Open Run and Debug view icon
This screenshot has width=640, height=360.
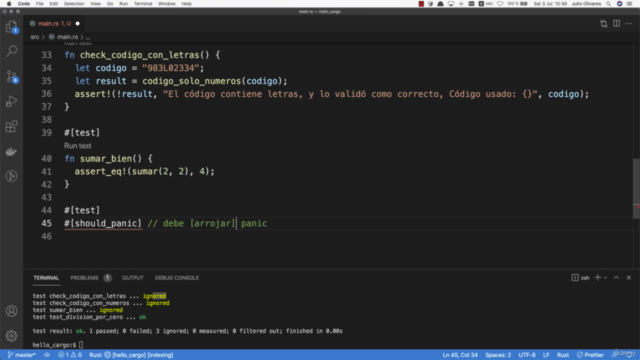pyautogui.click(x=11, y=101)
